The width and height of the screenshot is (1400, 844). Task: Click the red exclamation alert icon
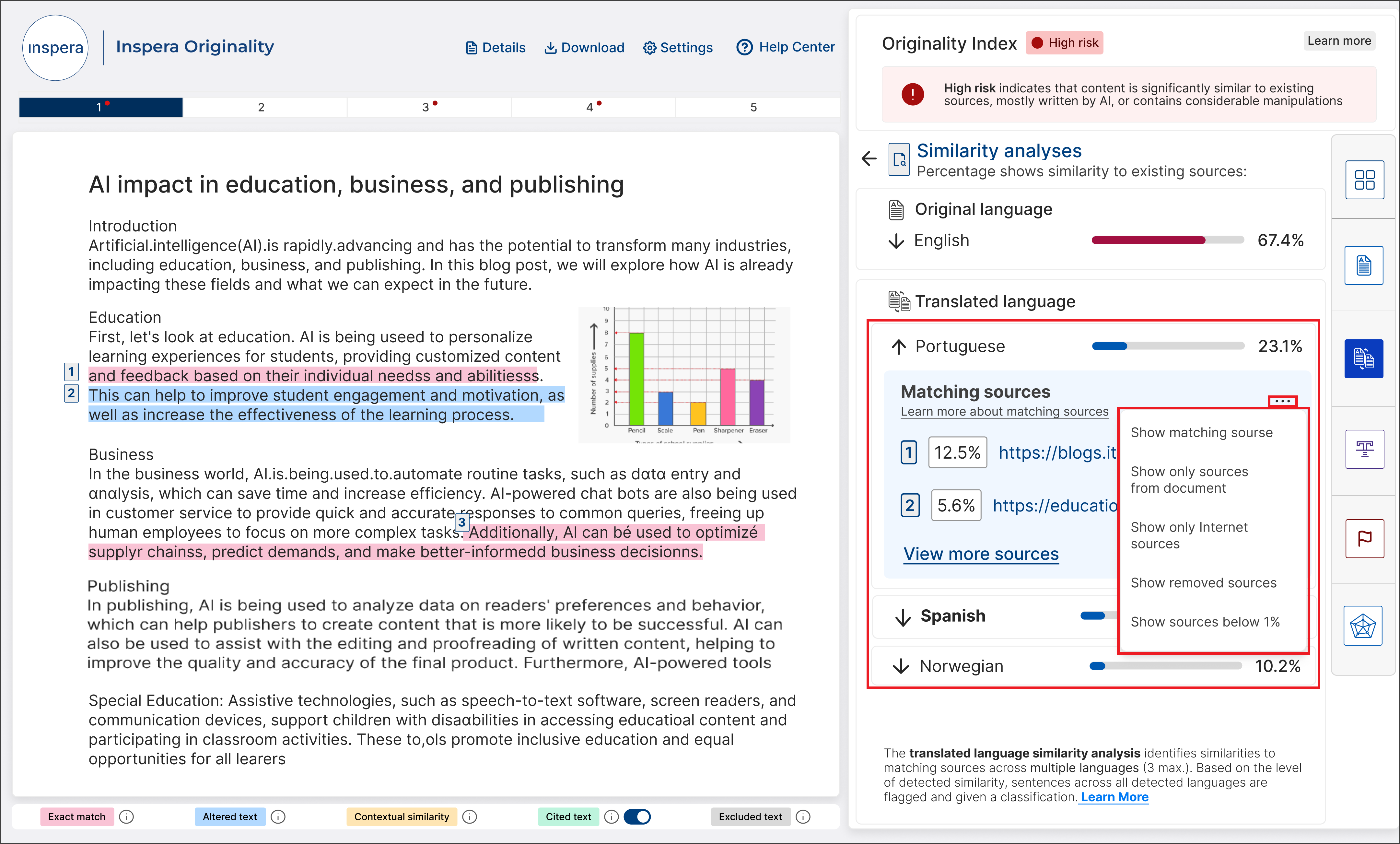[913, 94]
